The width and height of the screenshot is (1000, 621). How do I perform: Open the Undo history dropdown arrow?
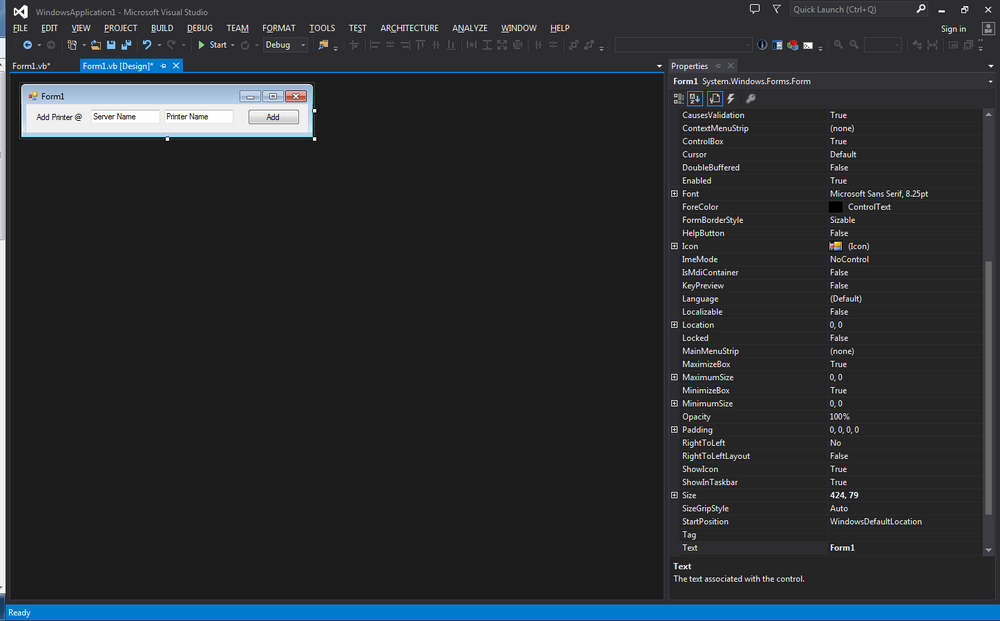click(x=159, y=45)
